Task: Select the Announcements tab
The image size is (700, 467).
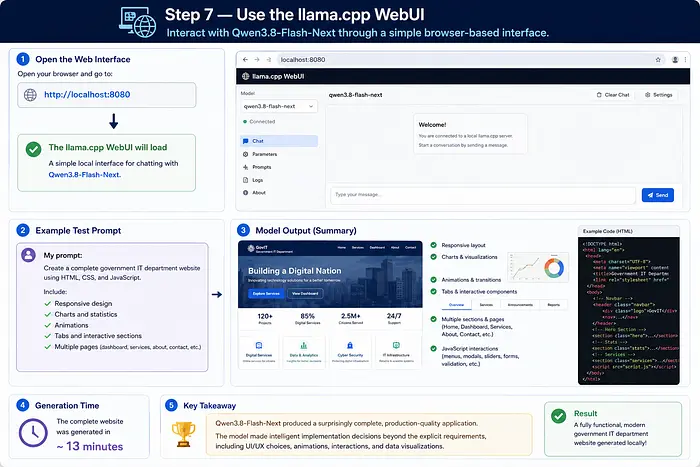Action: click(x=520, y=304)
